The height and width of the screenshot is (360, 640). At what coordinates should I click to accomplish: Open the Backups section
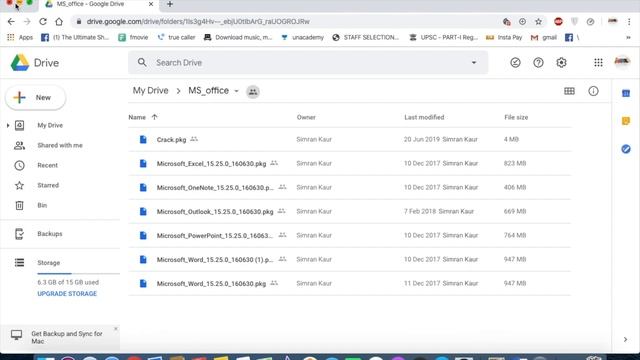click(50, 234)
